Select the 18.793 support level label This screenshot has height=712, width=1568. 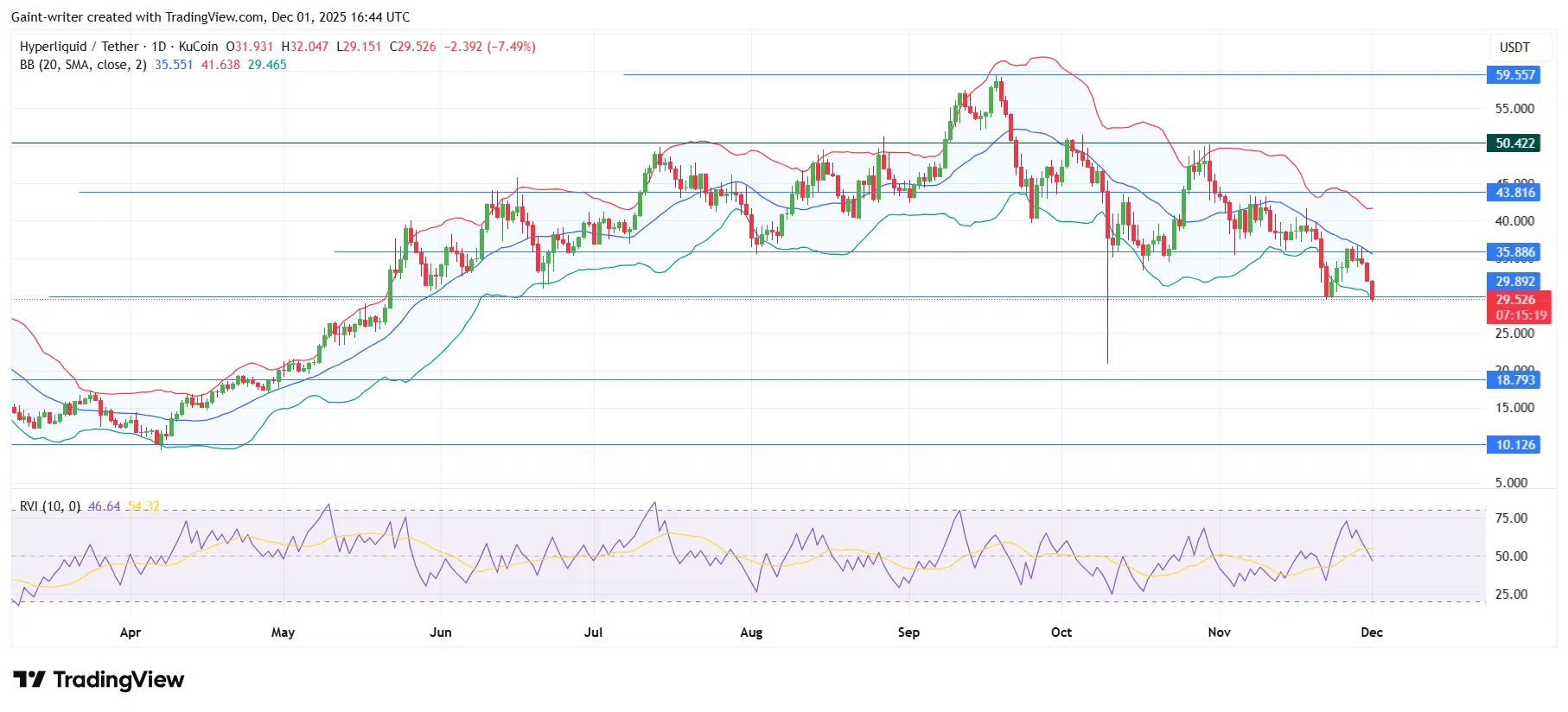tap(1514, 380)
